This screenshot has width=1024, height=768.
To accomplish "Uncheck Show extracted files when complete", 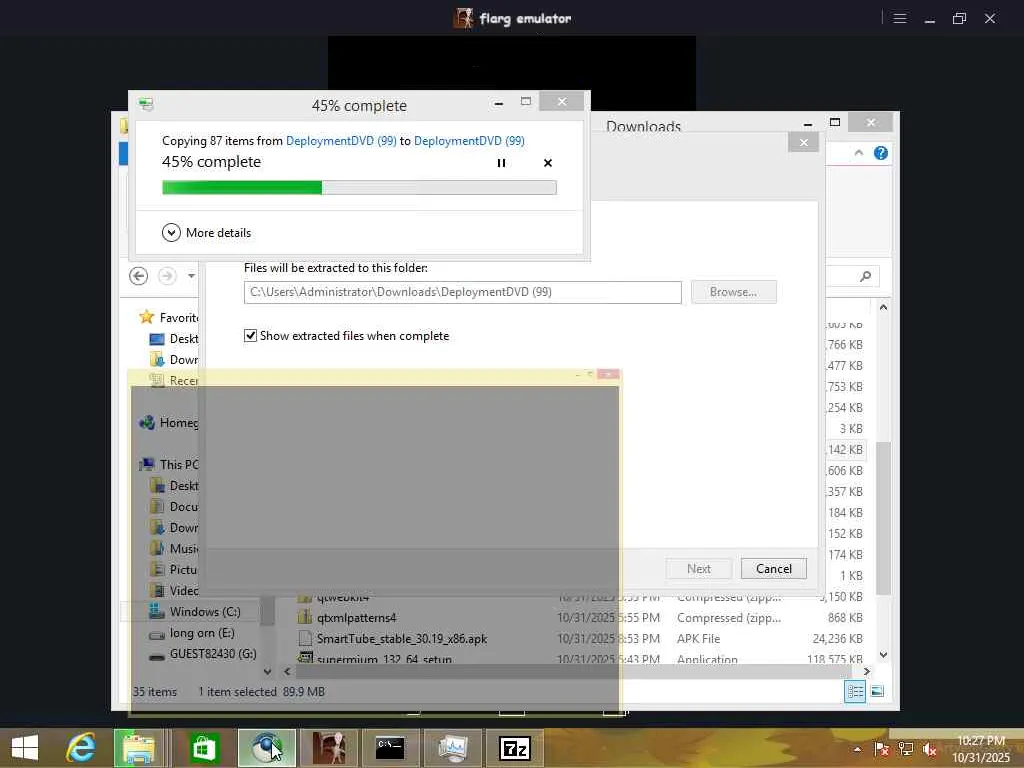I will click(250, 336).
